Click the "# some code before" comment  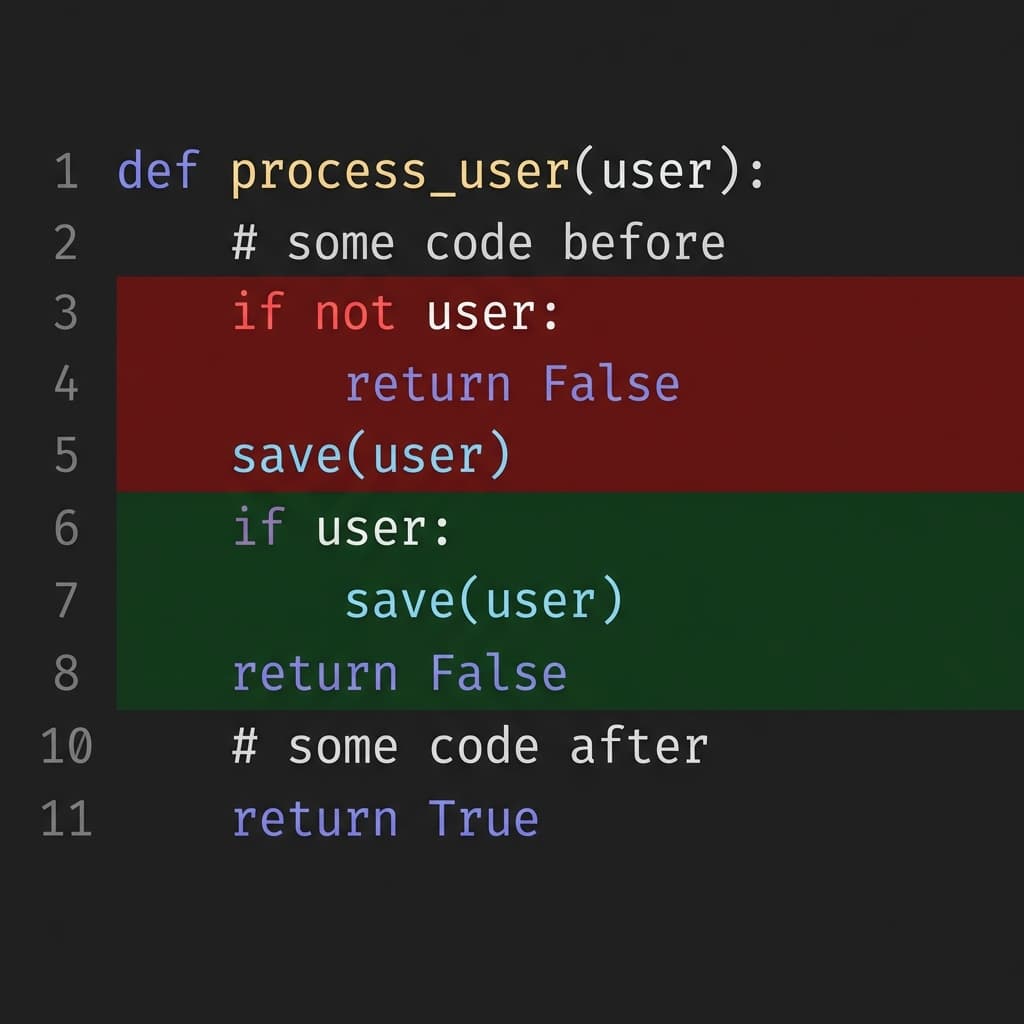pos(478,243)
